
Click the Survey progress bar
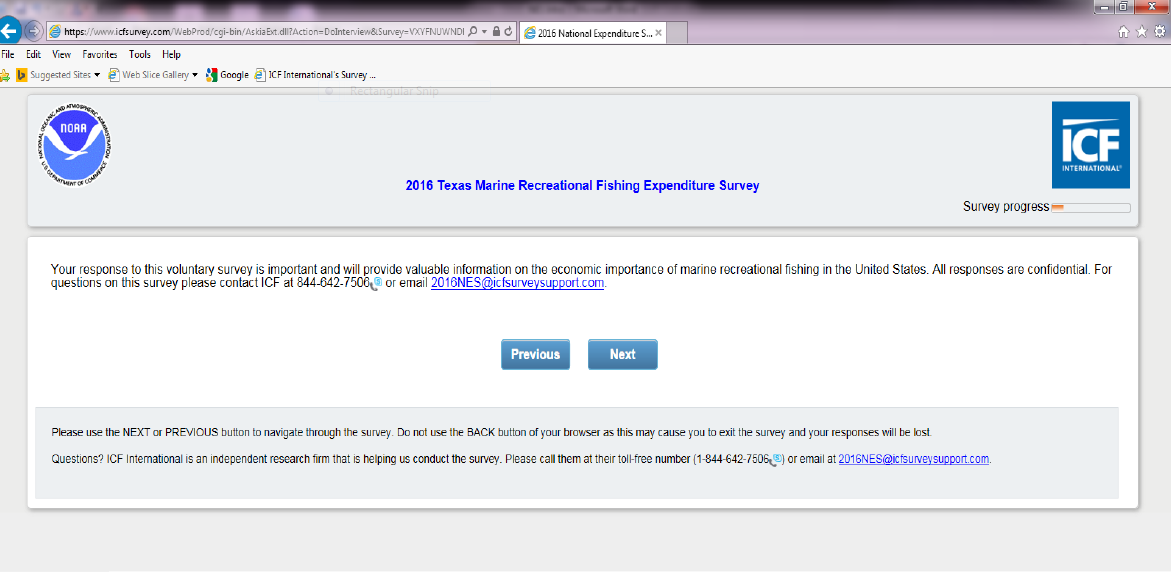1090,208
